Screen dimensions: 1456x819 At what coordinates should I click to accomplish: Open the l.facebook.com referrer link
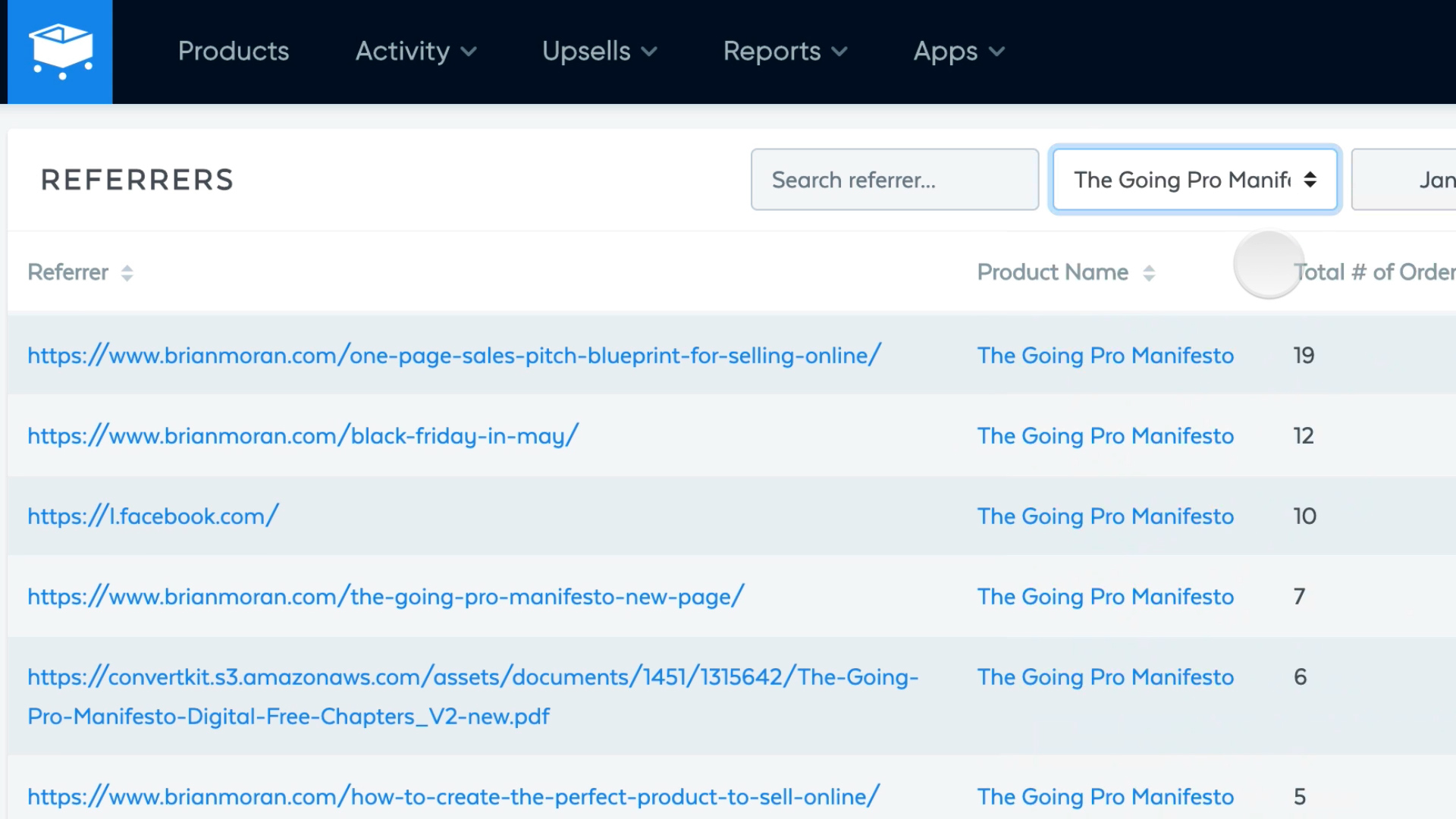(x=152, y=516)
